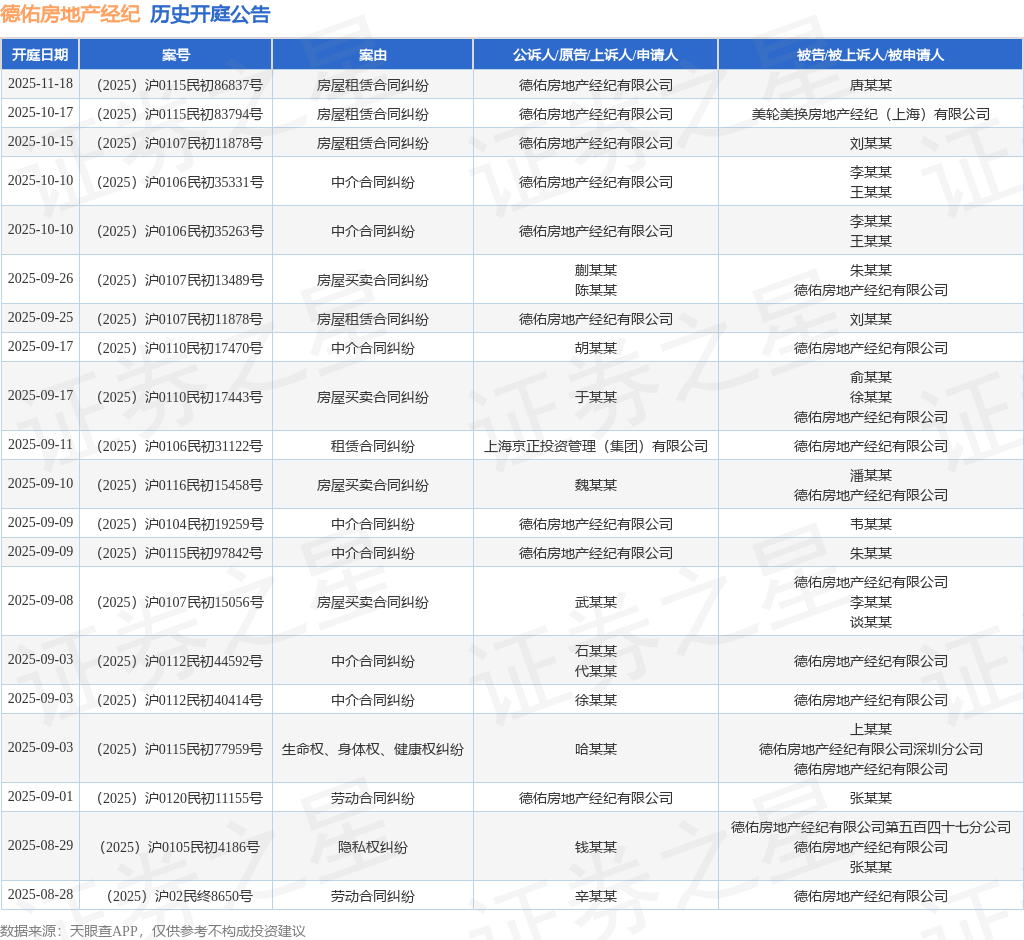Select the 案由 column header
Image resolution: width=1024 pixels, height=940 pixels.
coord(372,55)
